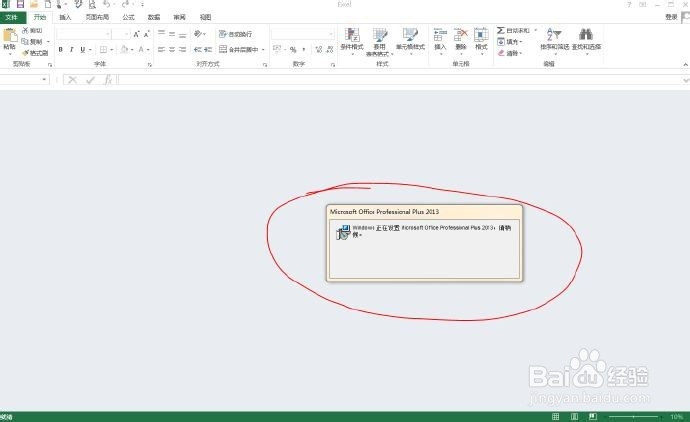Click the Paste clipboard icon
Screen dimensions: 690x422
(10, 35)
